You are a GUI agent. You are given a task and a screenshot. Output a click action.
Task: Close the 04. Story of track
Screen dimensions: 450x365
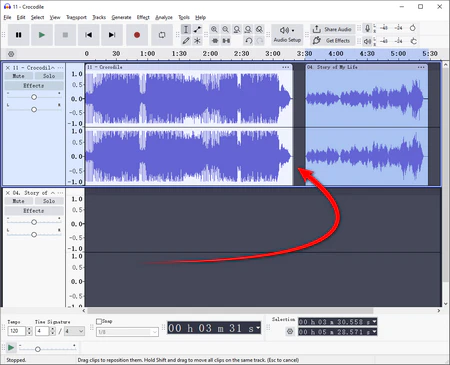coord(8,193)
